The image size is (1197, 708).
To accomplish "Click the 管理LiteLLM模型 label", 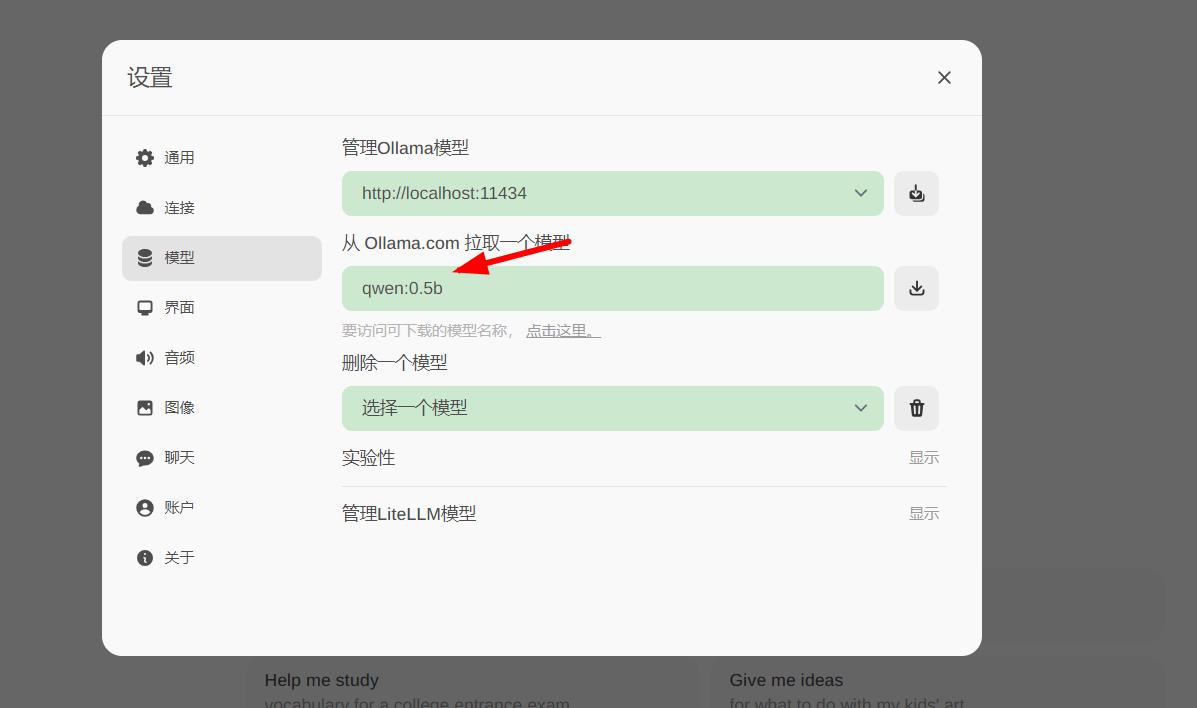I will [x=409, y=513].
